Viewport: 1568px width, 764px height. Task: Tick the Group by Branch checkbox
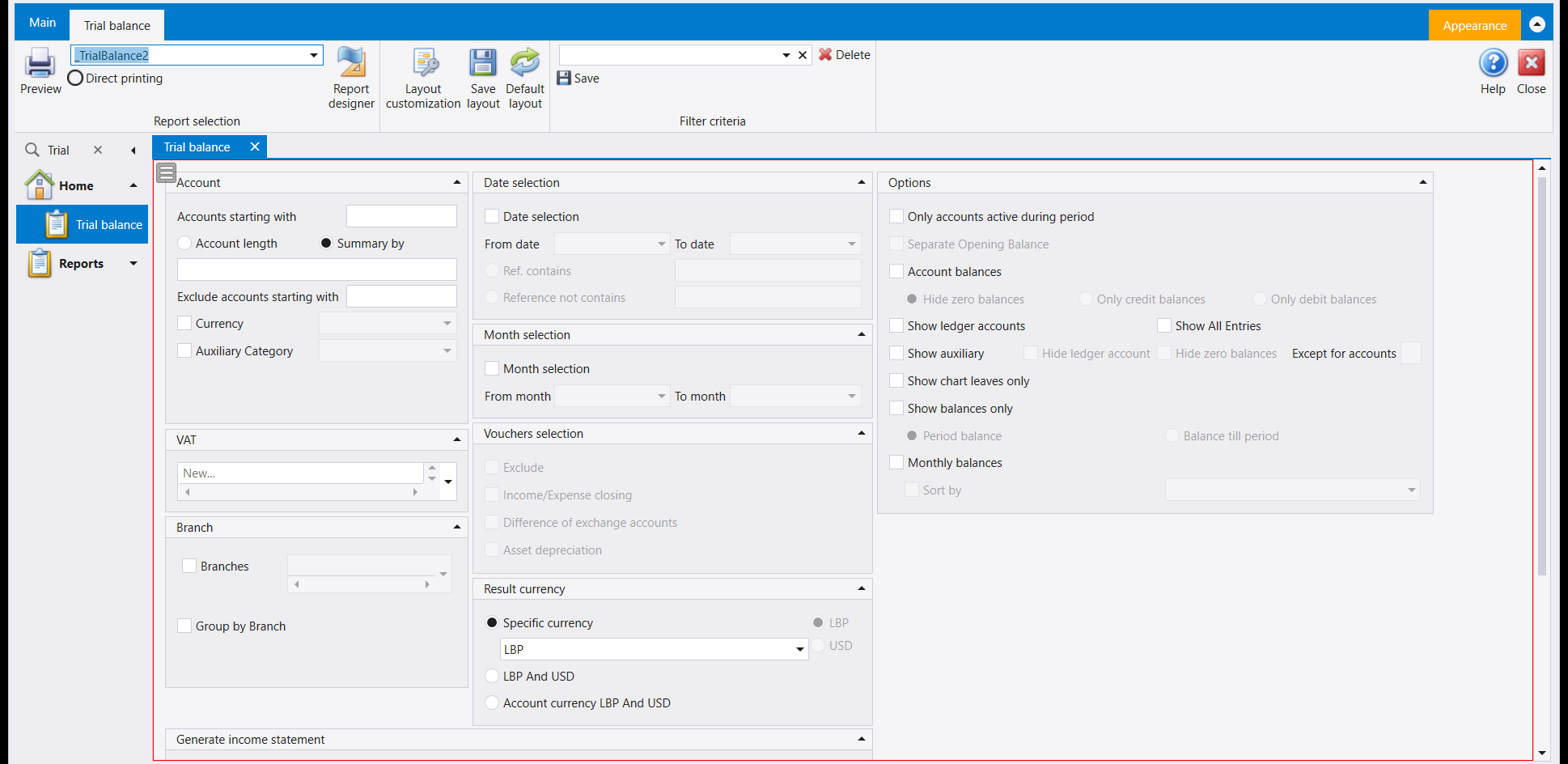point(184,626)
